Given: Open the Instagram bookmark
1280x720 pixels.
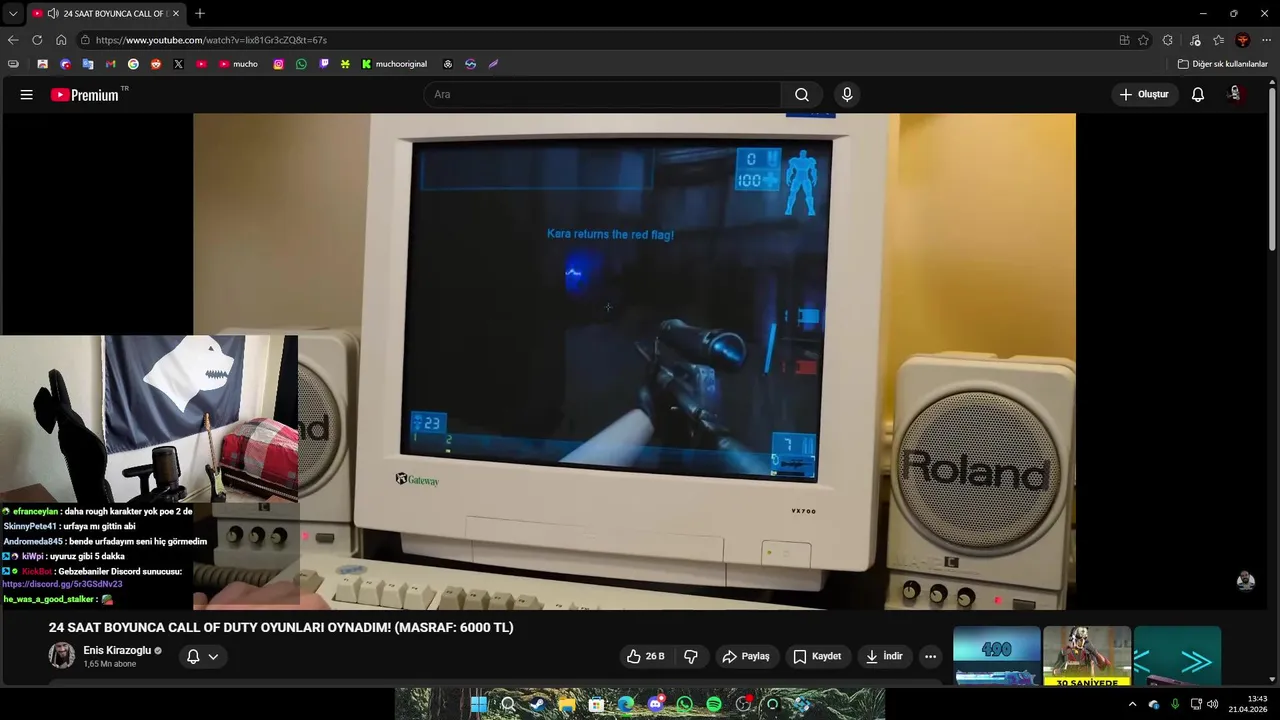Looking at the screenshot, I should [x=278, y=64].
